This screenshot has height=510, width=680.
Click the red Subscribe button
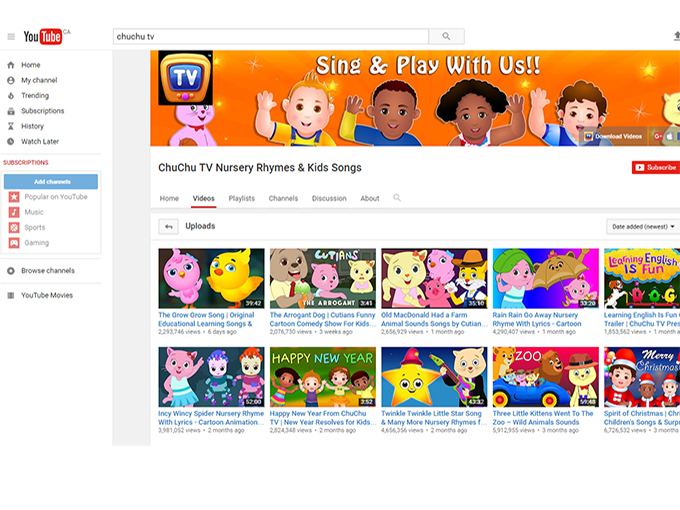(x=656, y=167)
